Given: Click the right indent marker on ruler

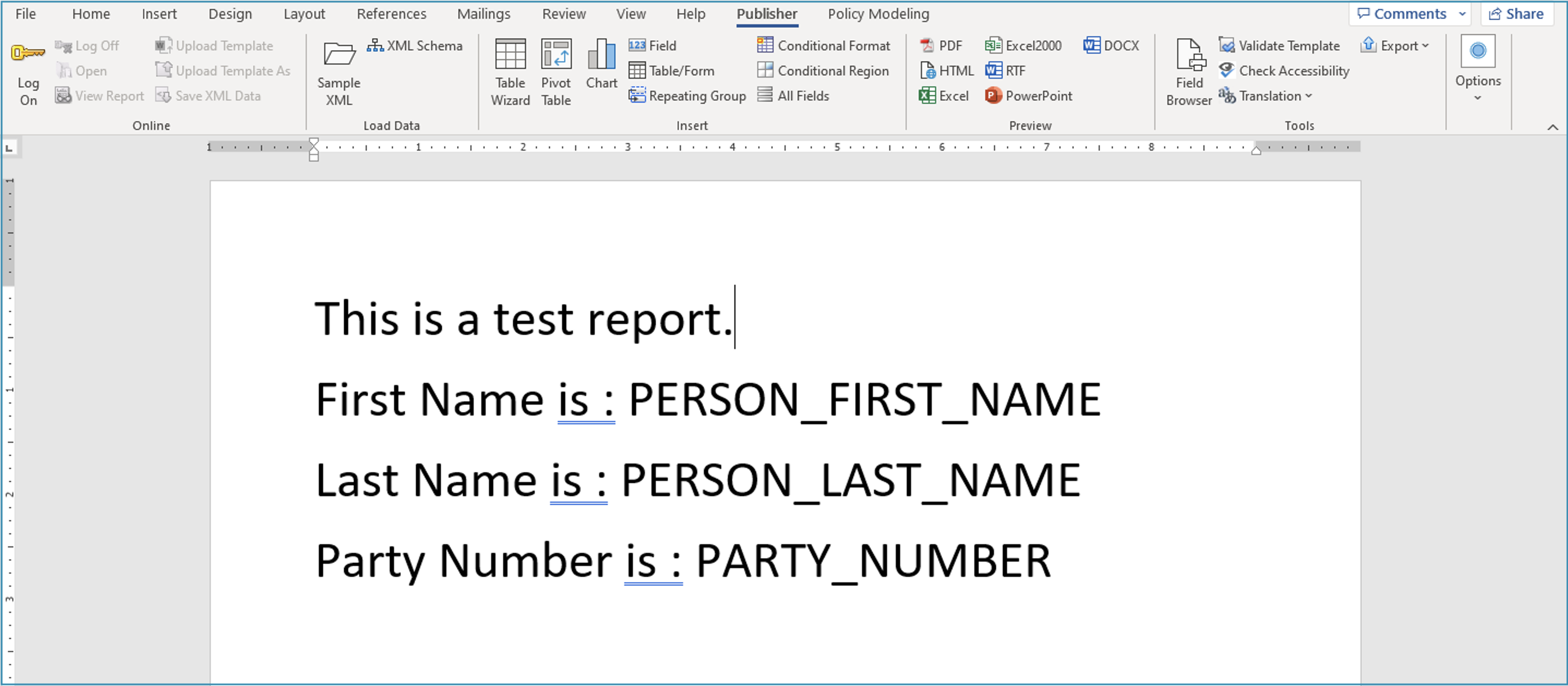Looking at the screenshot, I should pyautogui.click(x=1256, y=151).
